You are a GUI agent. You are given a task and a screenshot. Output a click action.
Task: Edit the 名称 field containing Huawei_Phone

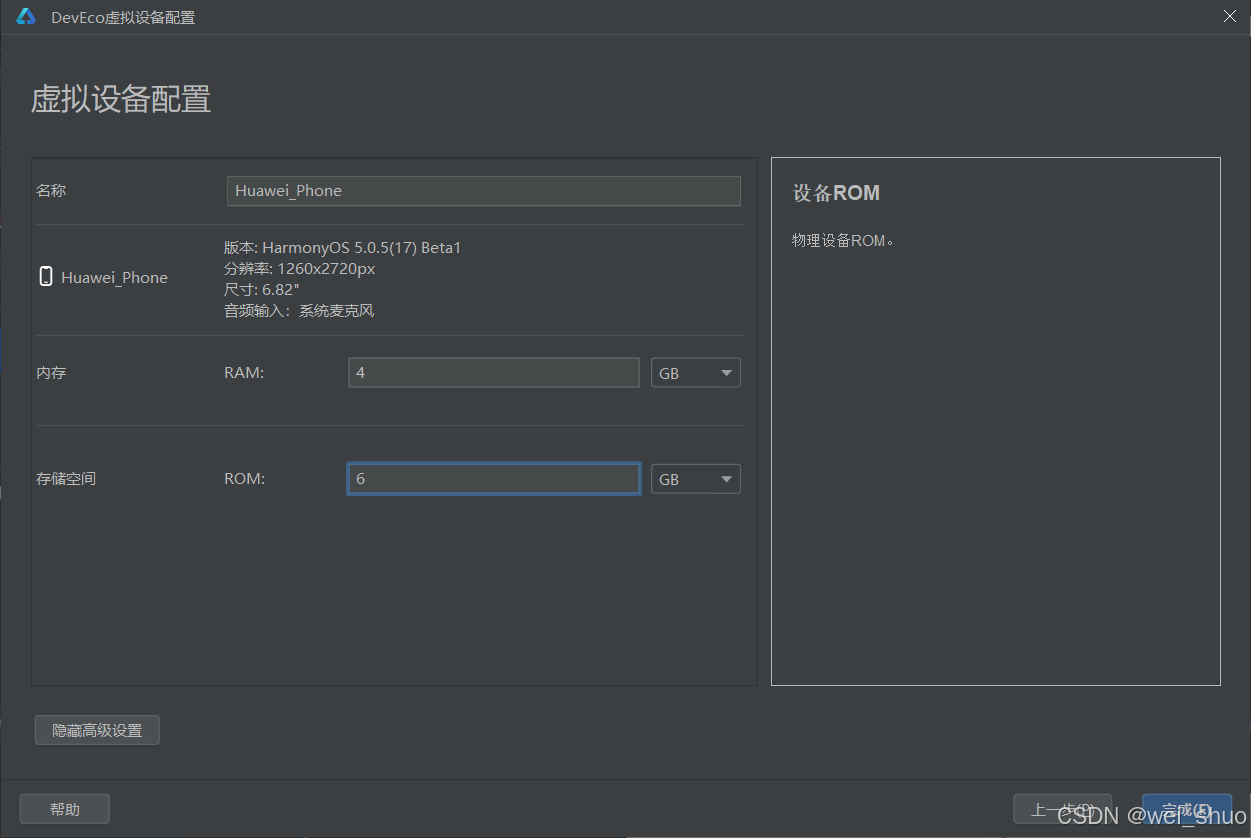click(484, 191)
